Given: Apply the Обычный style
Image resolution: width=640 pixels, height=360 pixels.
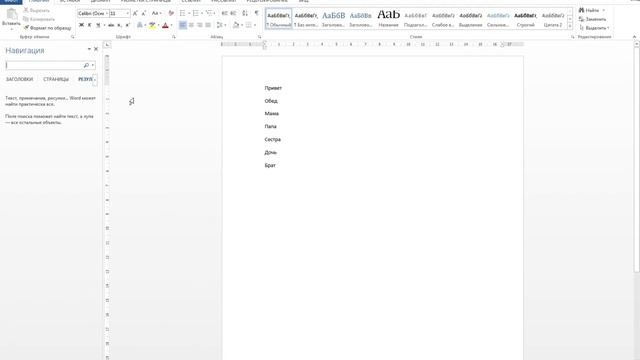Looking at the screenshot, I should coord(279,19).
